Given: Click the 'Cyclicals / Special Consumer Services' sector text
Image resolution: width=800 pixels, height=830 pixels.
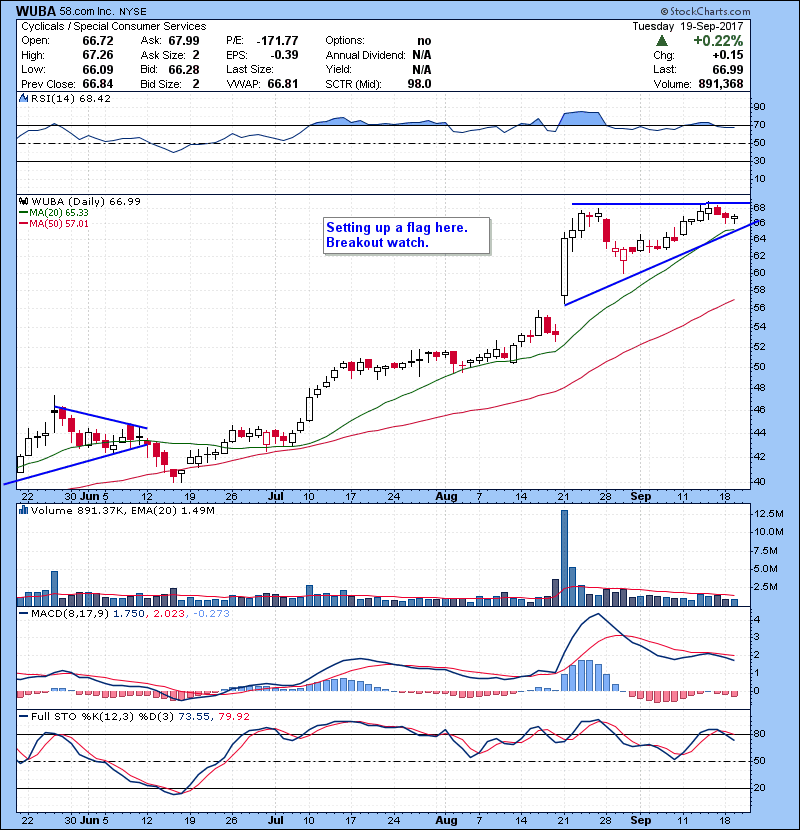Looking at the screenshot, I should (x=114, y=26).
